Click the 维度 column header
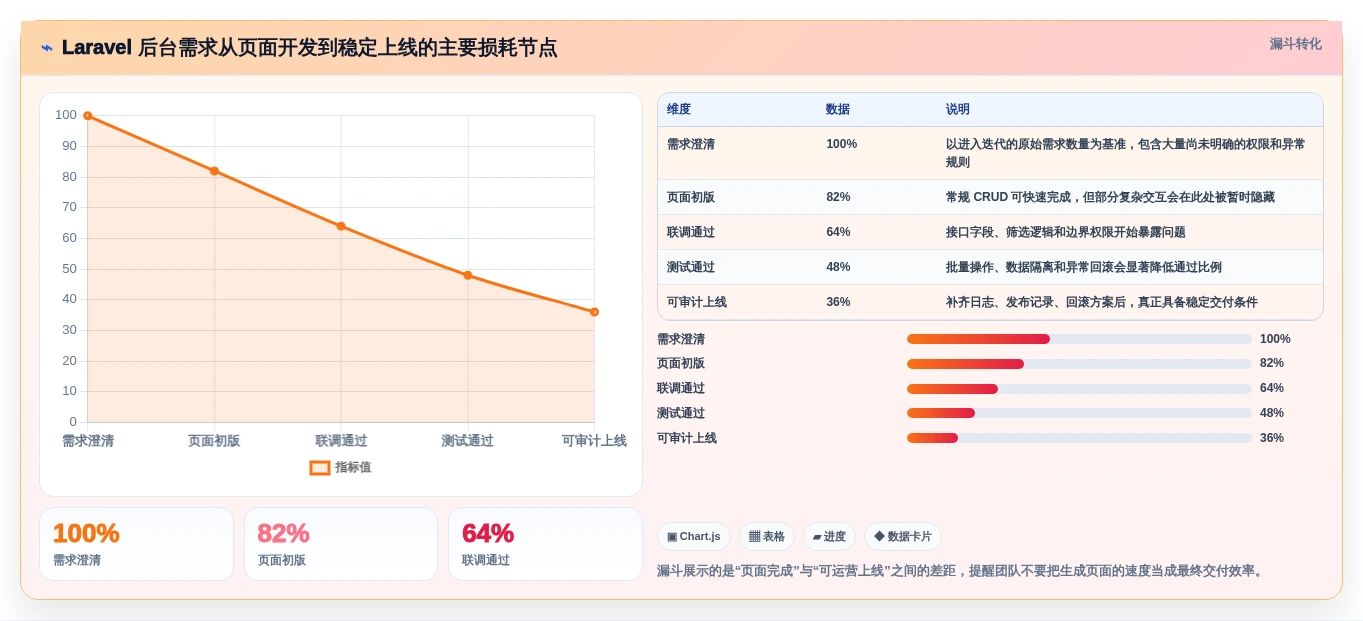The image size is (1363, 621). pyautogui.click(x=679, y=109)
